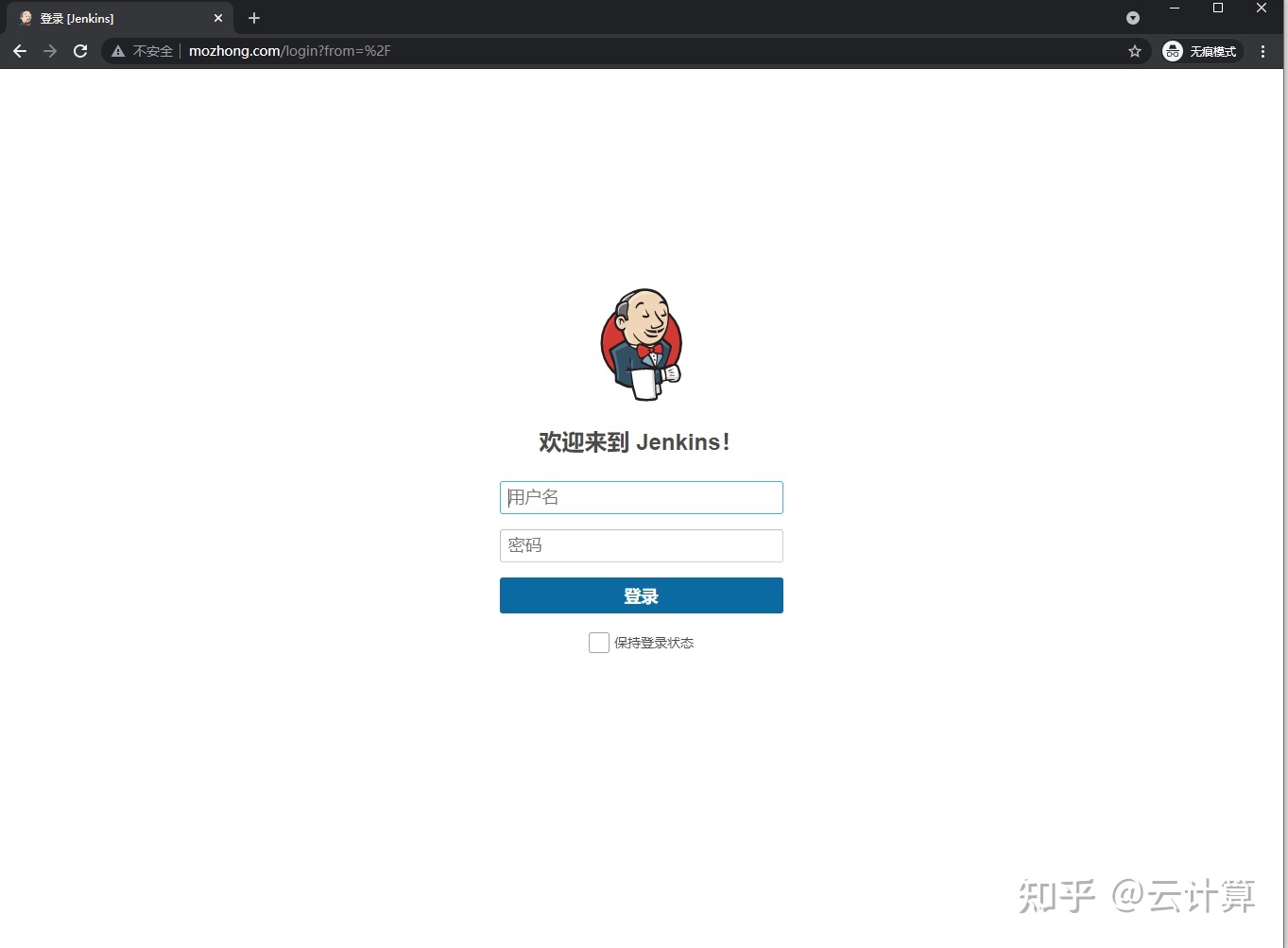1288x948 pixels.
Task: Focus the 用户名 username field
Action: click(642, 497)
